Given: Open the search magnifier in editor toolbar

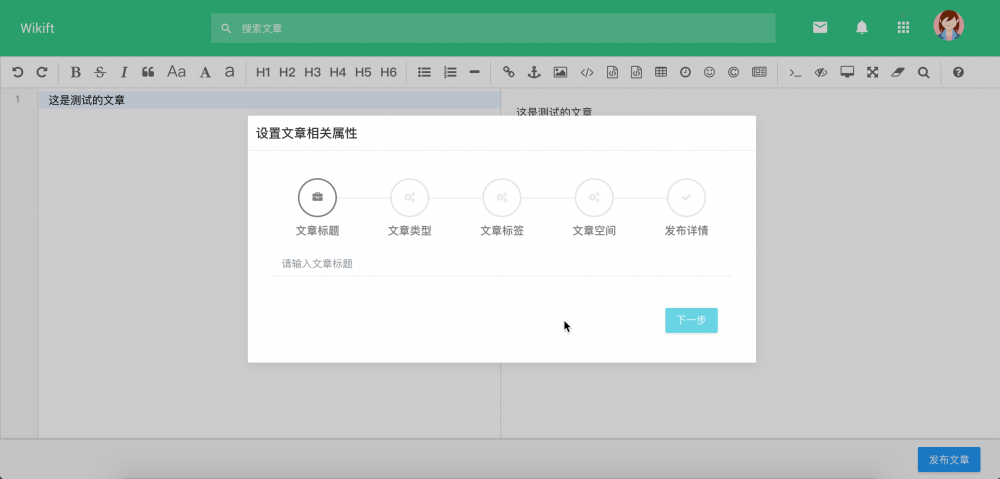Looking at the screenshot, I should tap(923, 72).
